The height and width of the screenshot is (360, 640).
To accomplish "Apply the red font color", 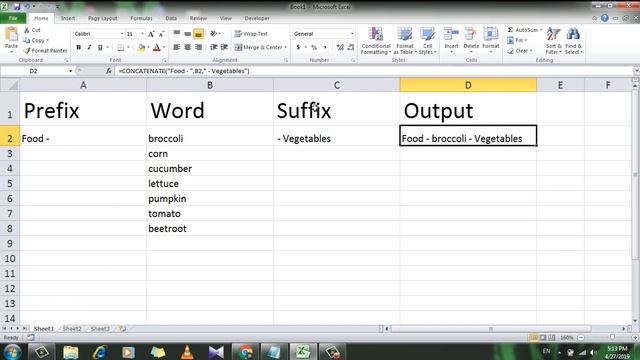I will [157, 48].
